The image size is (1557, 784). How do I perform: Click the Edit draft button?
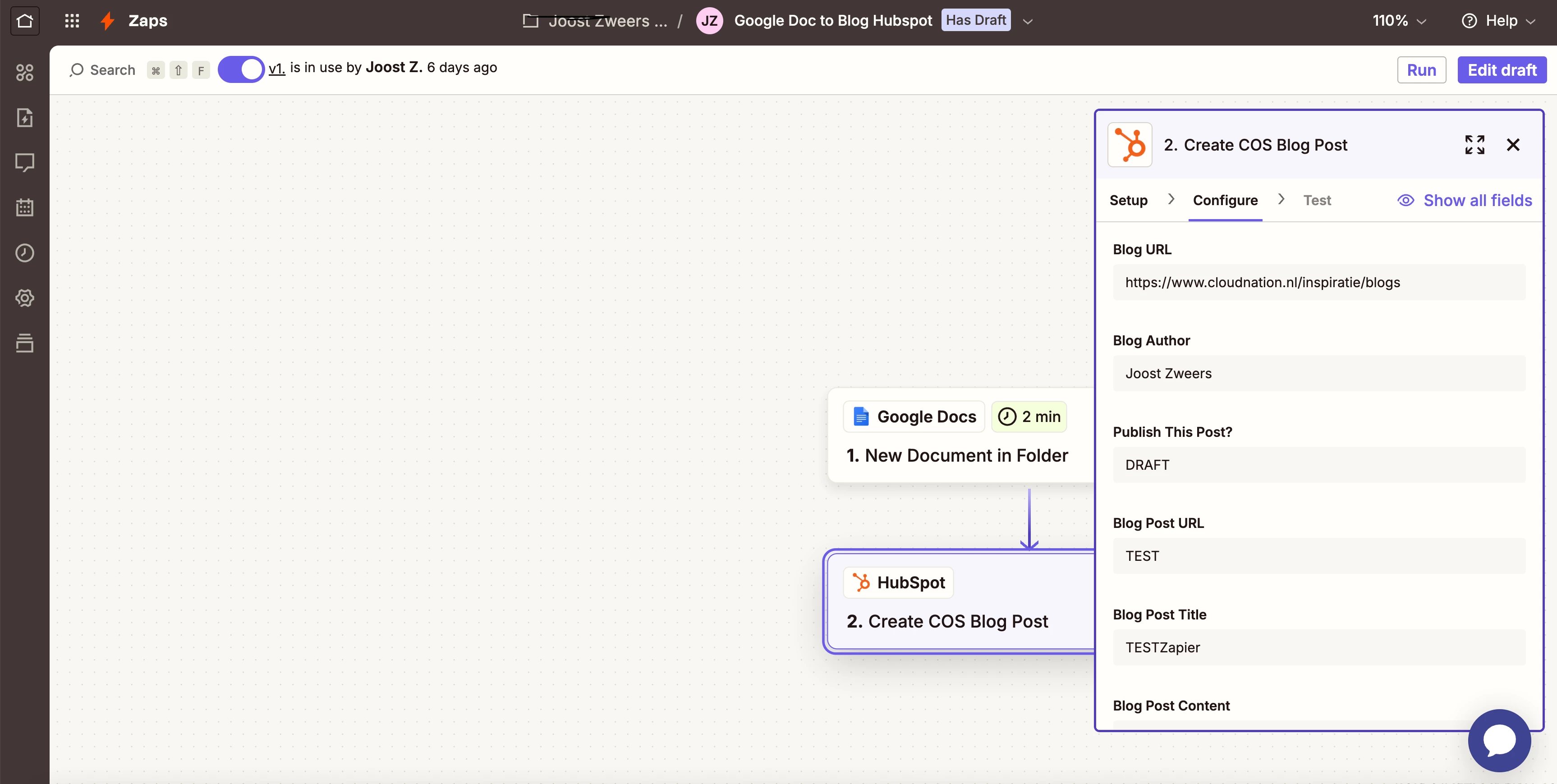(x=1502, y=70)
